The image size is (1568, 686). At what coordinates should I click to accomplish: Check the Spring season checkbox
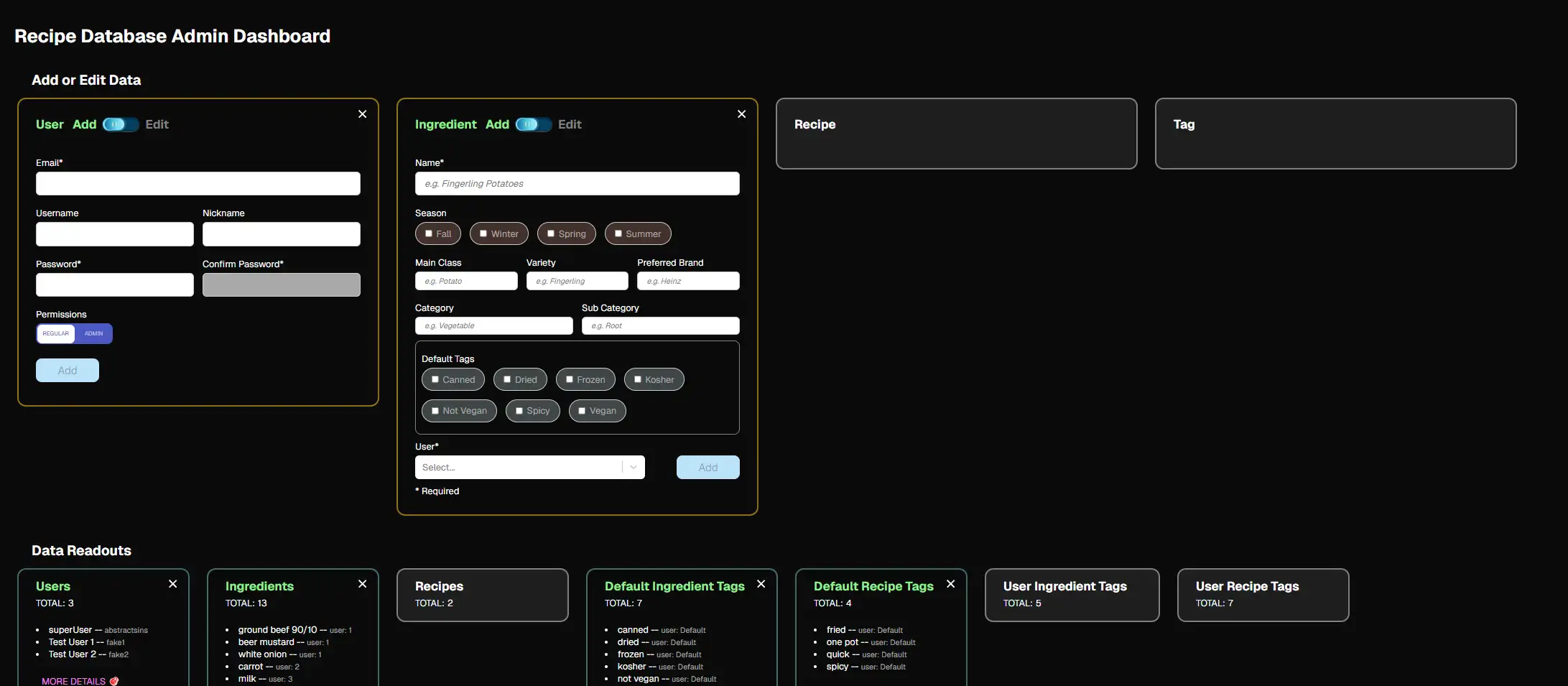pyautogui.click(x=551, y=233)
